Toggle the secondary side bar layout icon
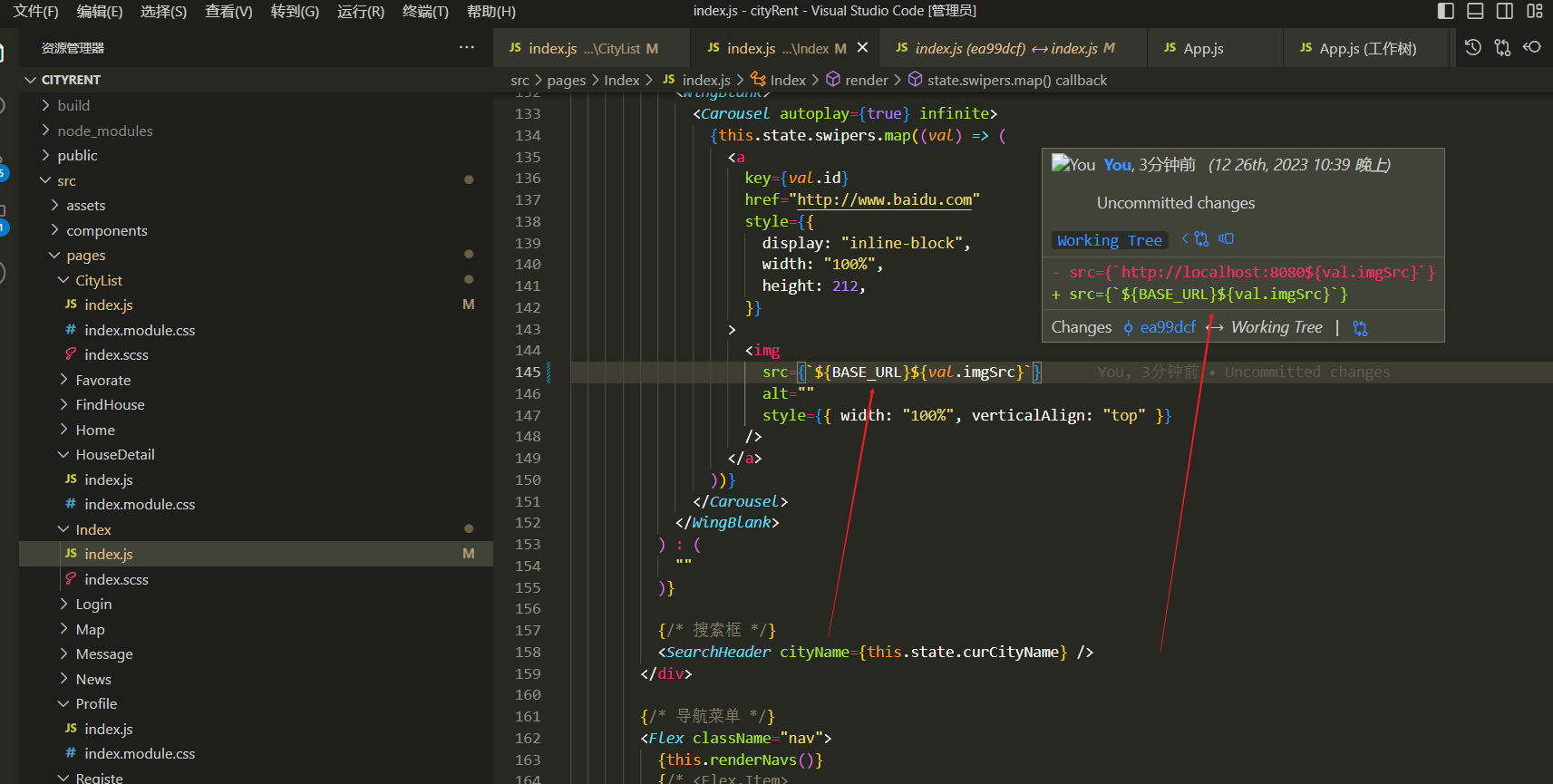1553x784 pixels. [1505, 11]
